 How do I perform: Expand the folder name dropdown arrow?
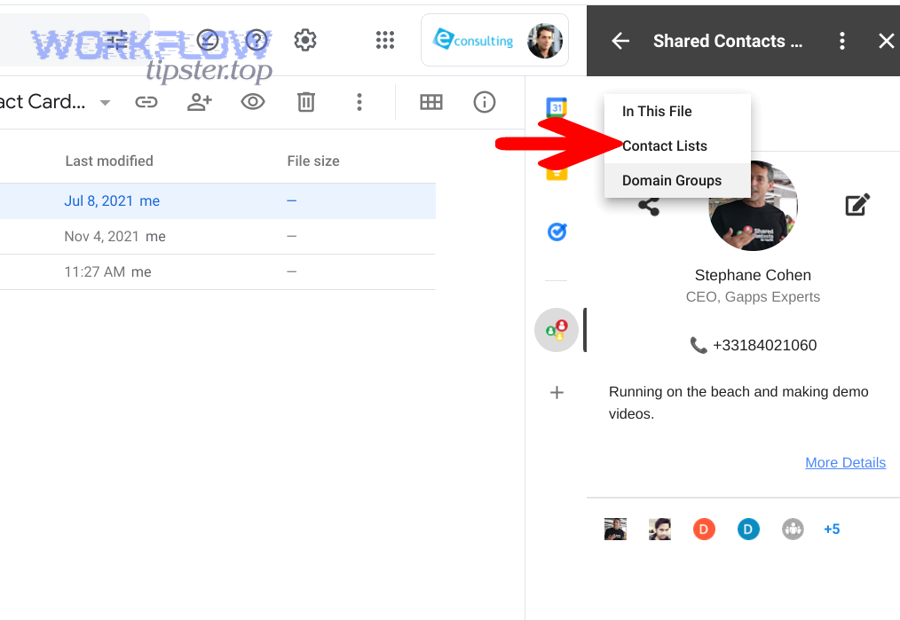tap(105, 103)
